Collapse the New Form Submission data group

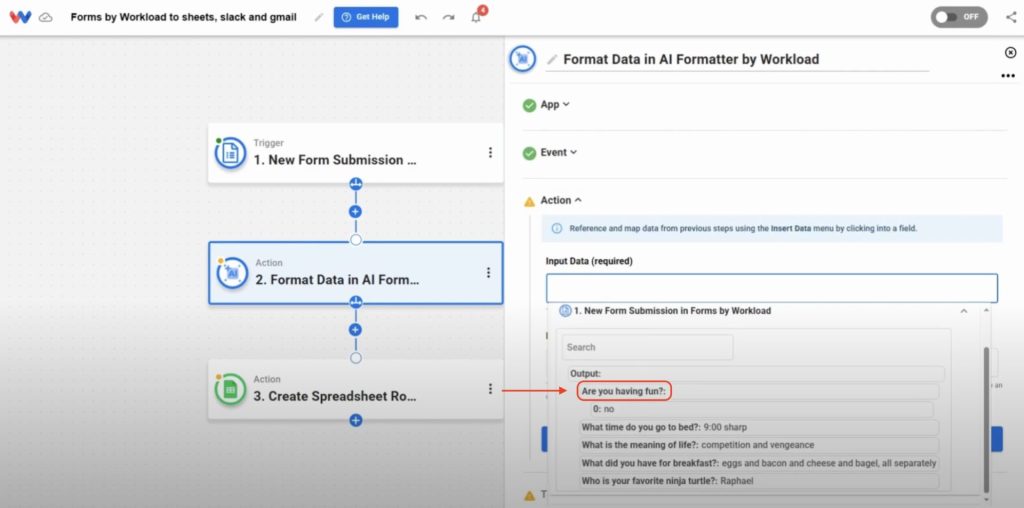click(963, 311)
